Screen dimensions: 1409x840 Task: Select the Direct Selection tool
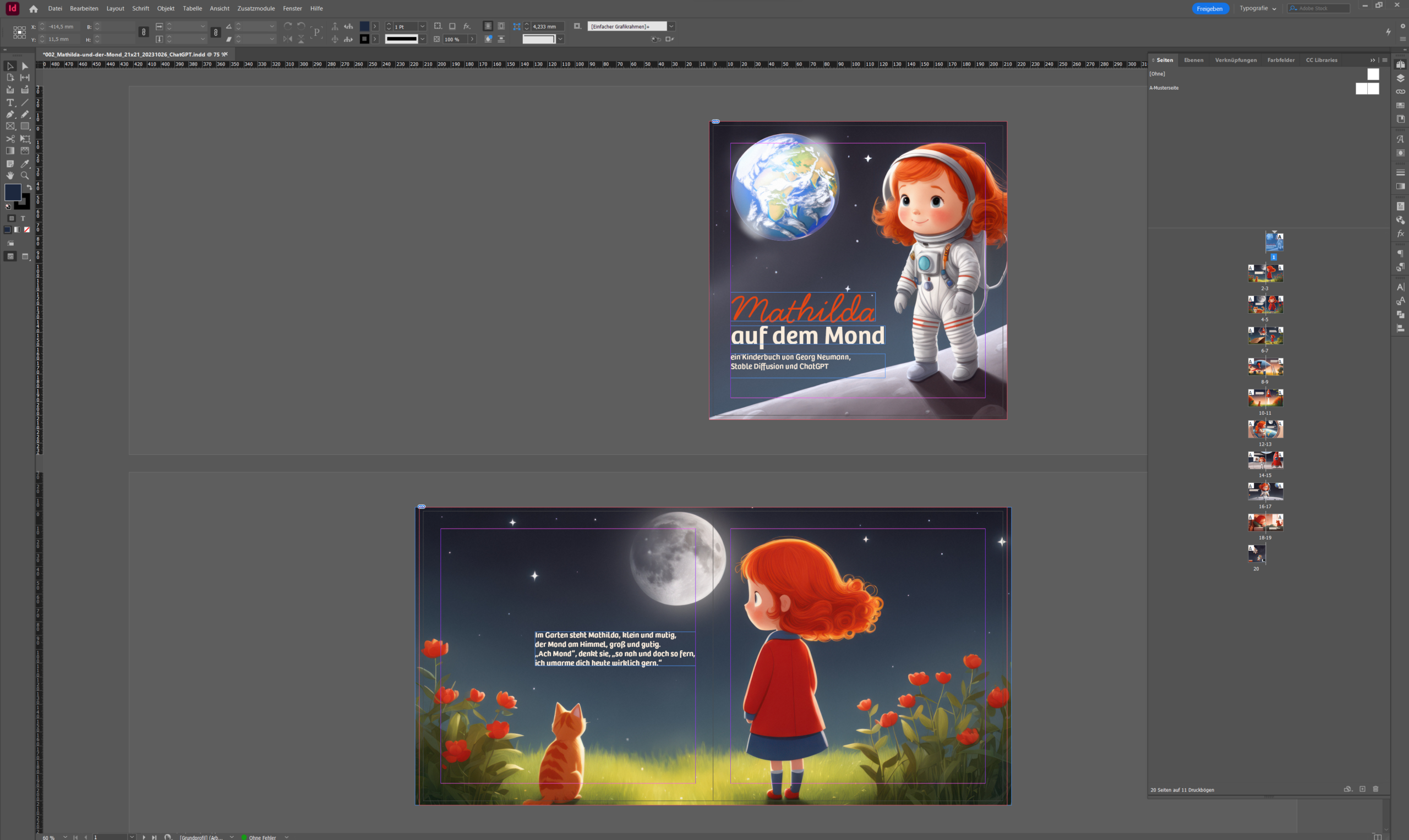point(25,66)
